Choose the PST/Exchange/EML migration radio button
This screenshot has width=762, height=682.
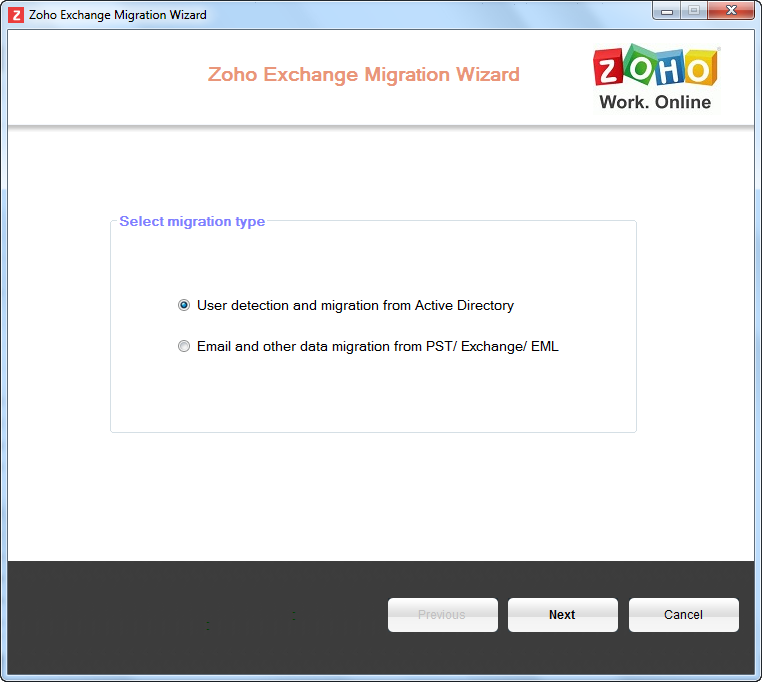tap(184, 347)
